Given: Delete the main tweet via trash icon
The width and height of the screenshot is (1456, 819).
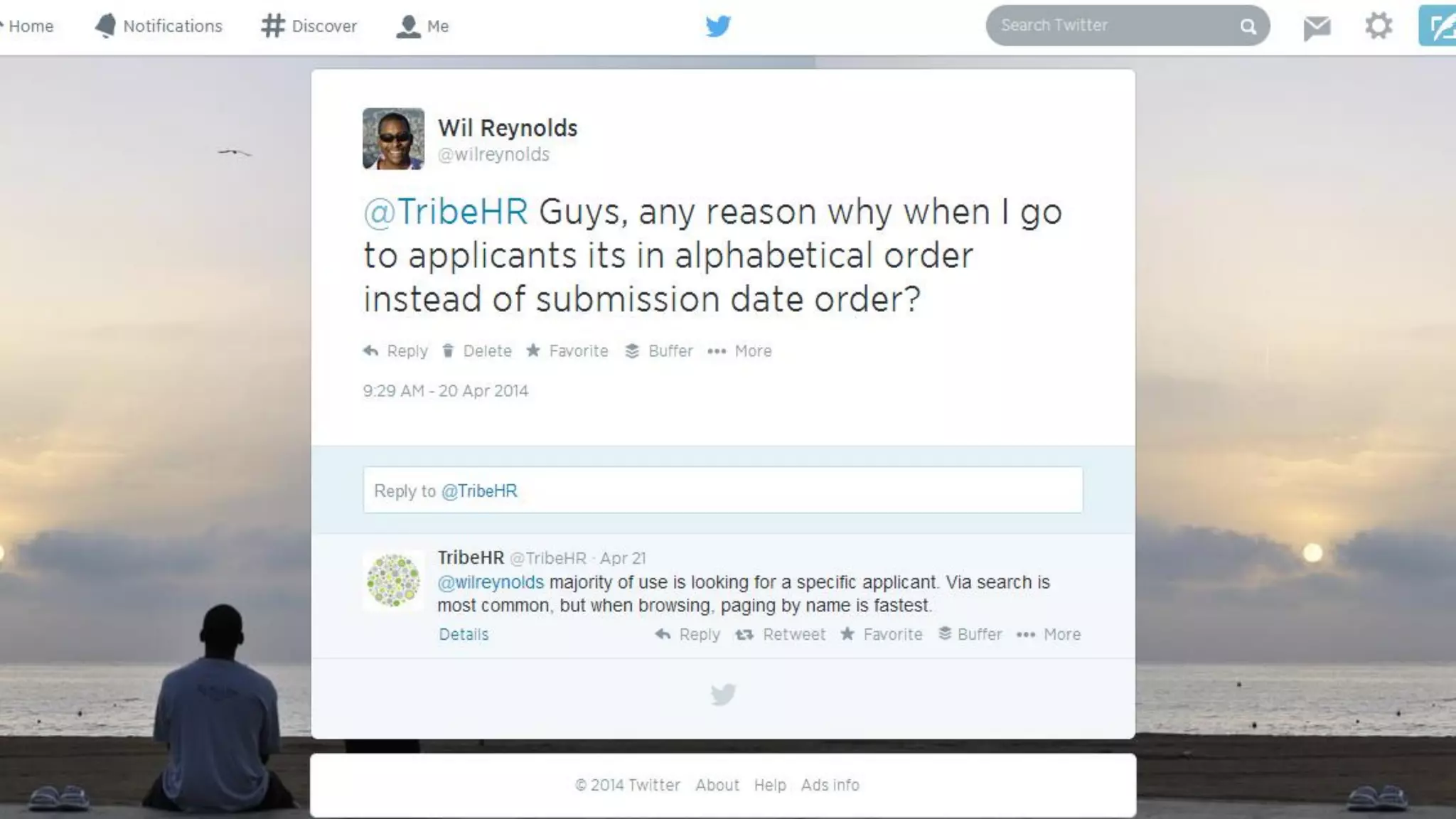Looking at the screenshot, I should pyautogui.click(x=476, y=351).
